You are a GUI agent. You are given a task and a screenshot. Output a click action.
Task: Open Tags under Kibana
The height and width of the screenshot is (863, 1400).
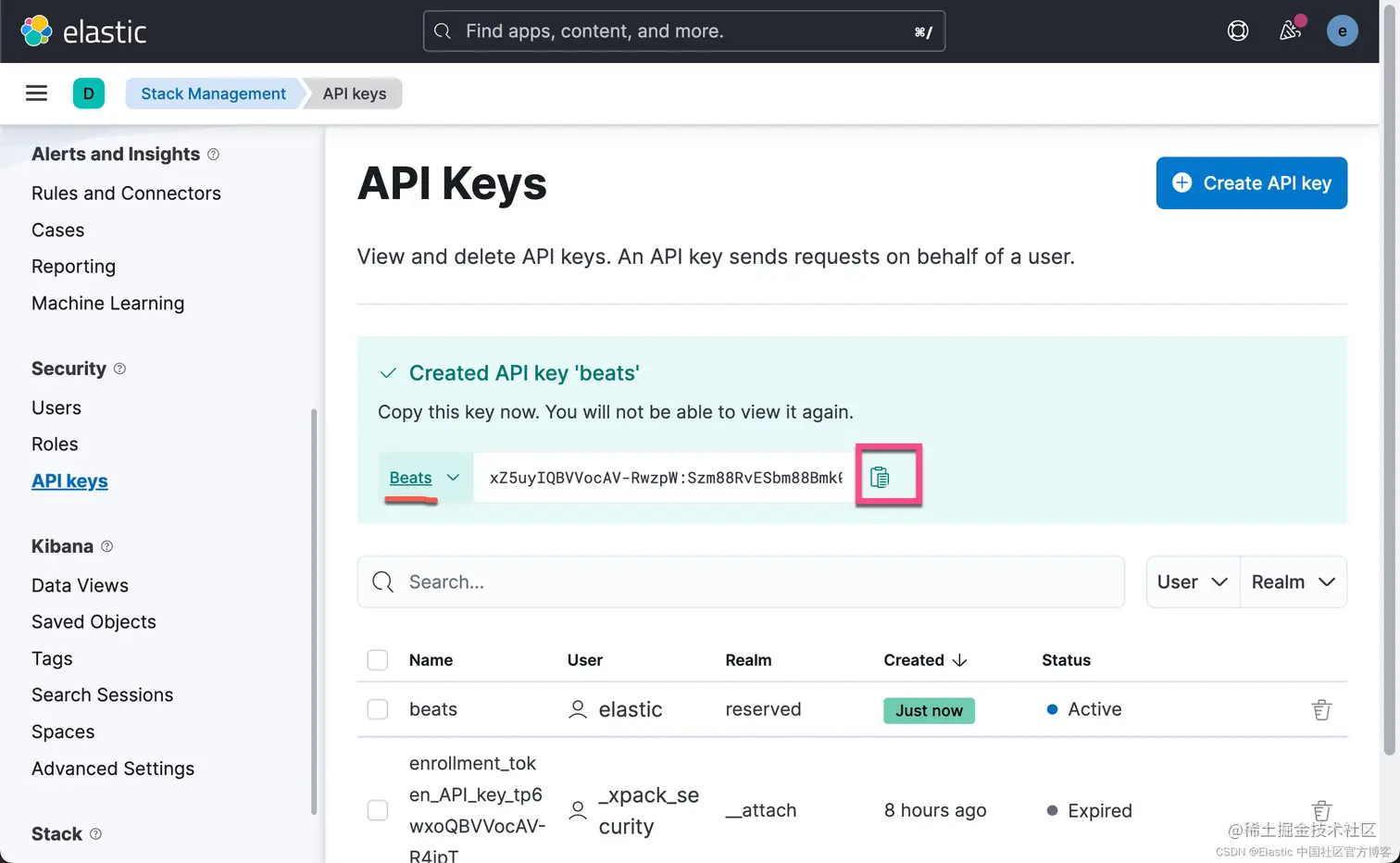(52, 659)
